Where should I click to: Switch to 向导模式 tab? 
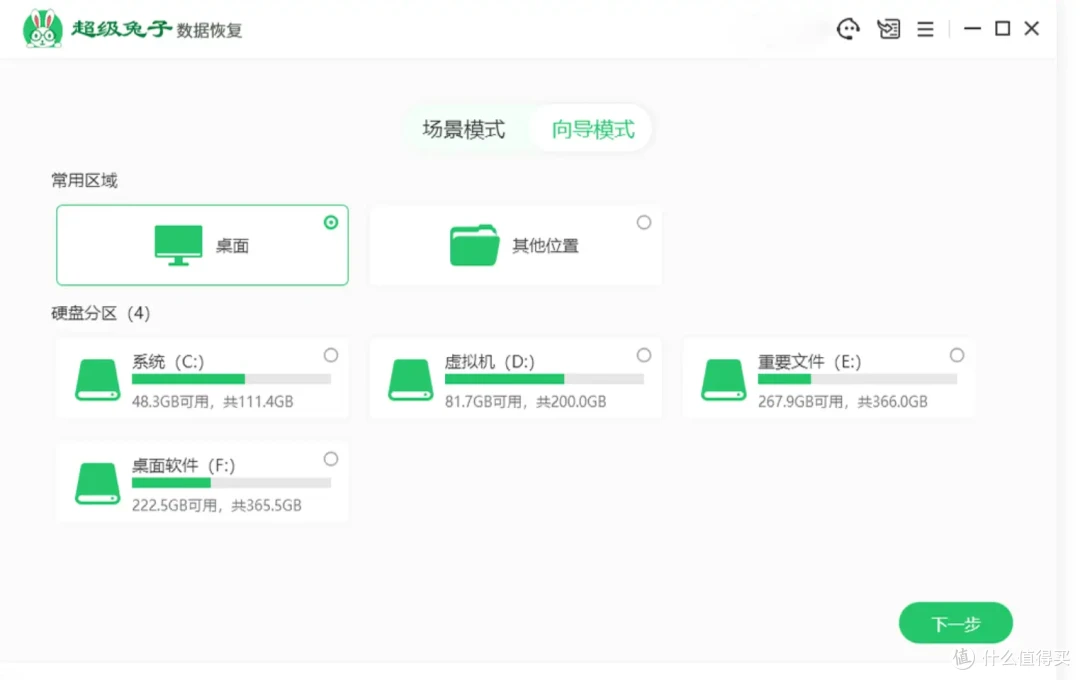point(592,129)
